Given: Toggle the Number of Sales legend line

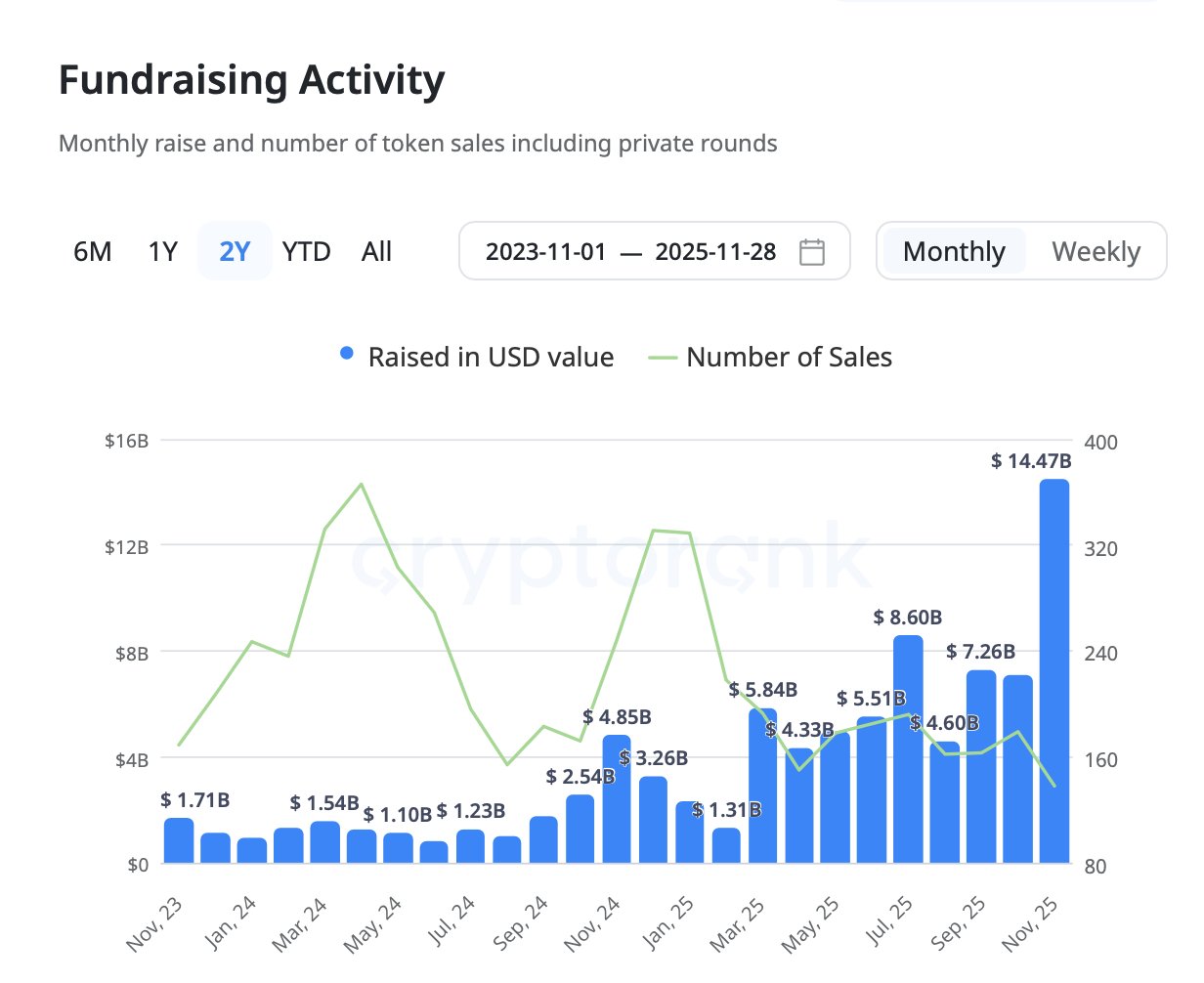Looking at the screenshot, I should pos(771,358).
